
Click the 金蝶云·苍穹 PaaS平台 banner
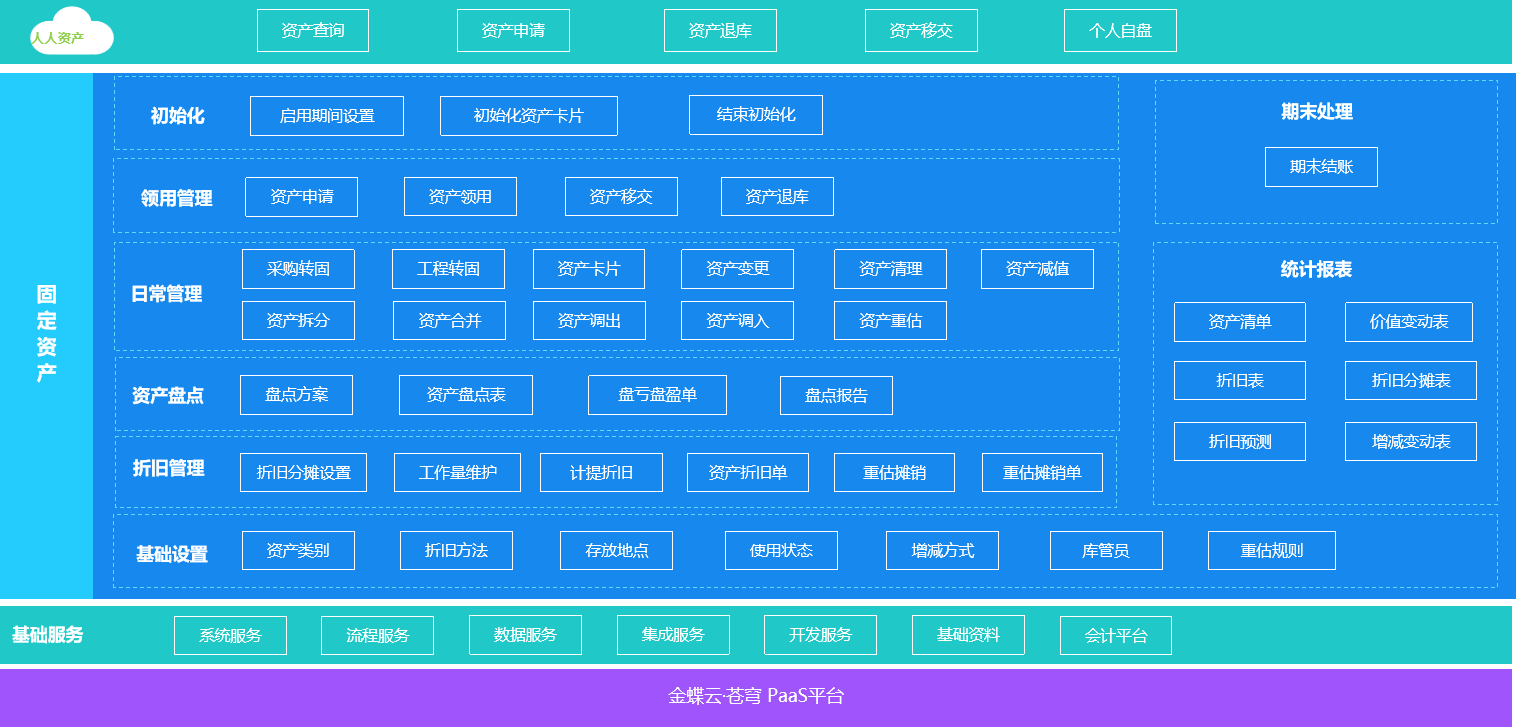pos(756,696)
